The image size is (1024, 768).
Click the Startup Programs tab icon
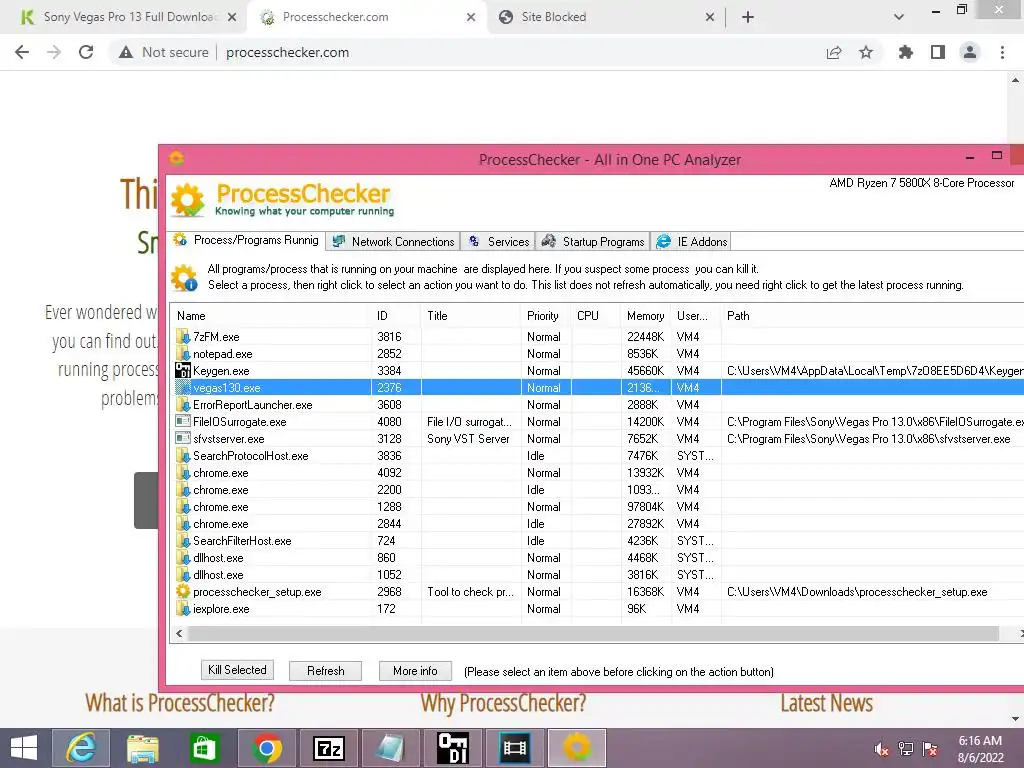[549, 242]
